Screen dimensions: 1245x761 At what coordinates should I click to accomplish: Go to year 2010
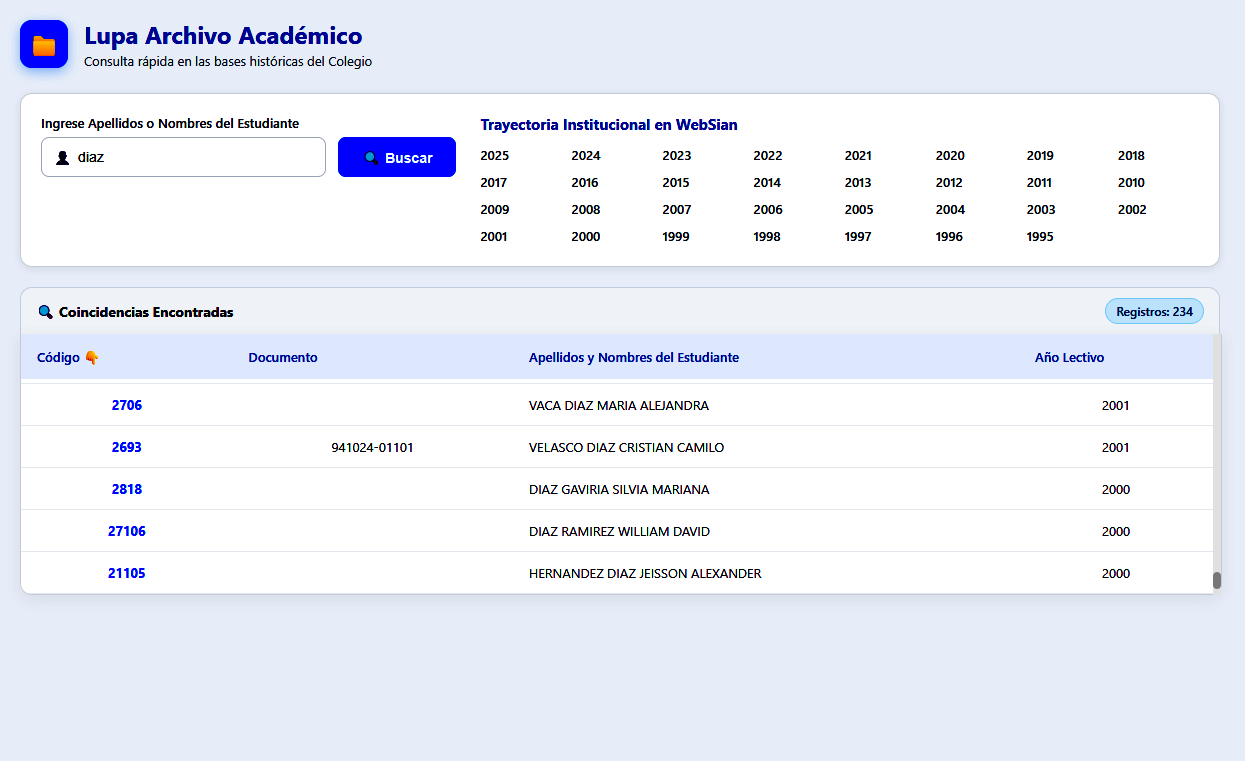click(x=1131, y=183)
